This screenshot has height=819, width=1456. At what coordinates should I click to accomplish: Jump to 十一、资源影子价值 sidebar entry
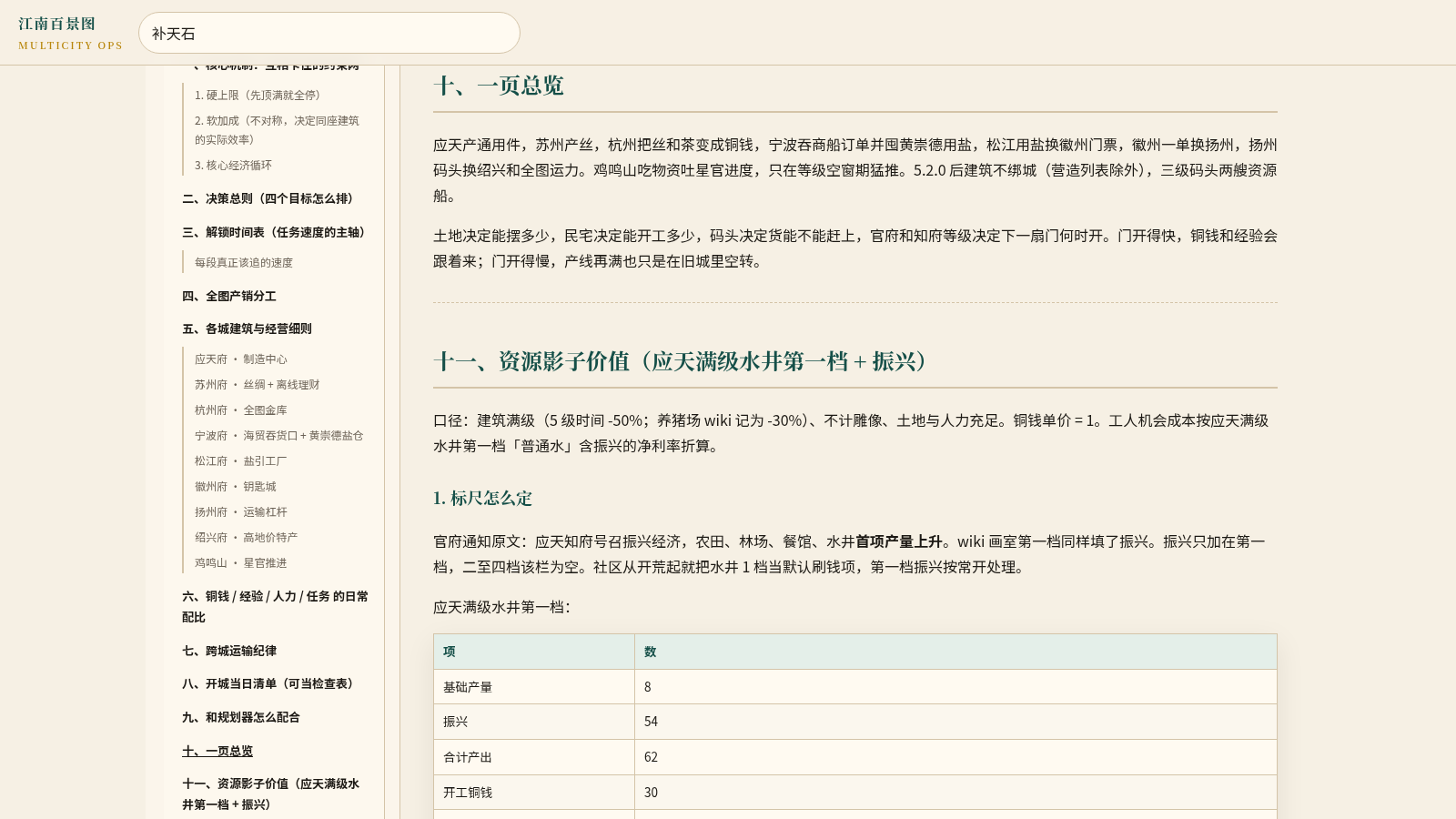point(270,794)
